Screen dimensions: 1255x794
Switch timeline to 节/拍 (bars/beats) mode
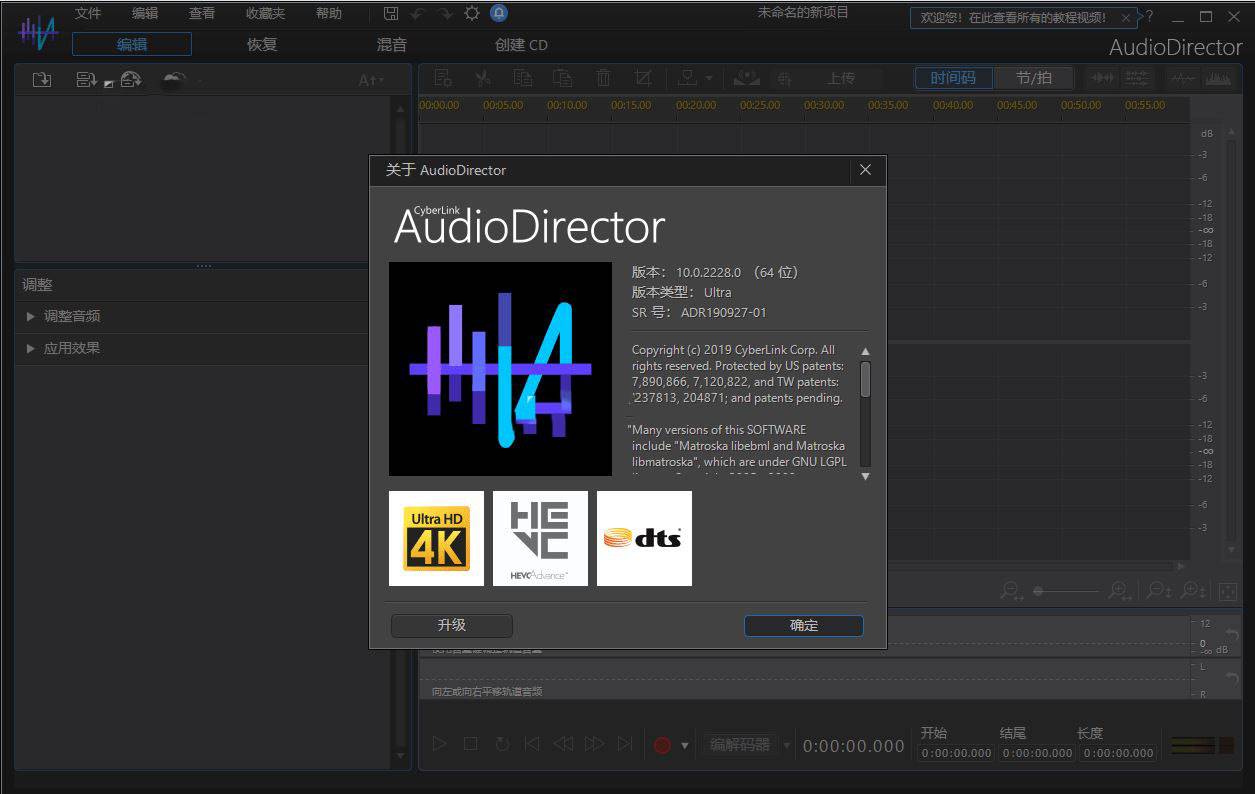coord(1033,78)
